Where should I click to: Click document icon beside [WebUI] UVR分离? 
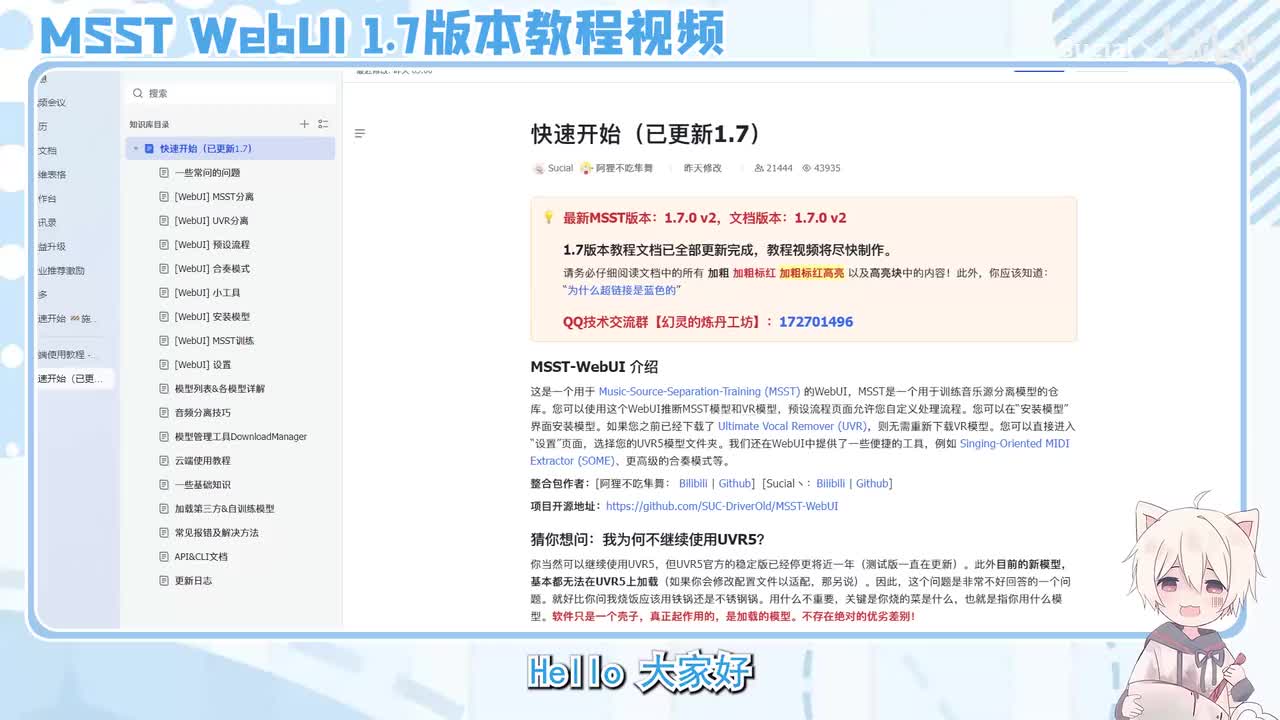(x=164, y=221)
